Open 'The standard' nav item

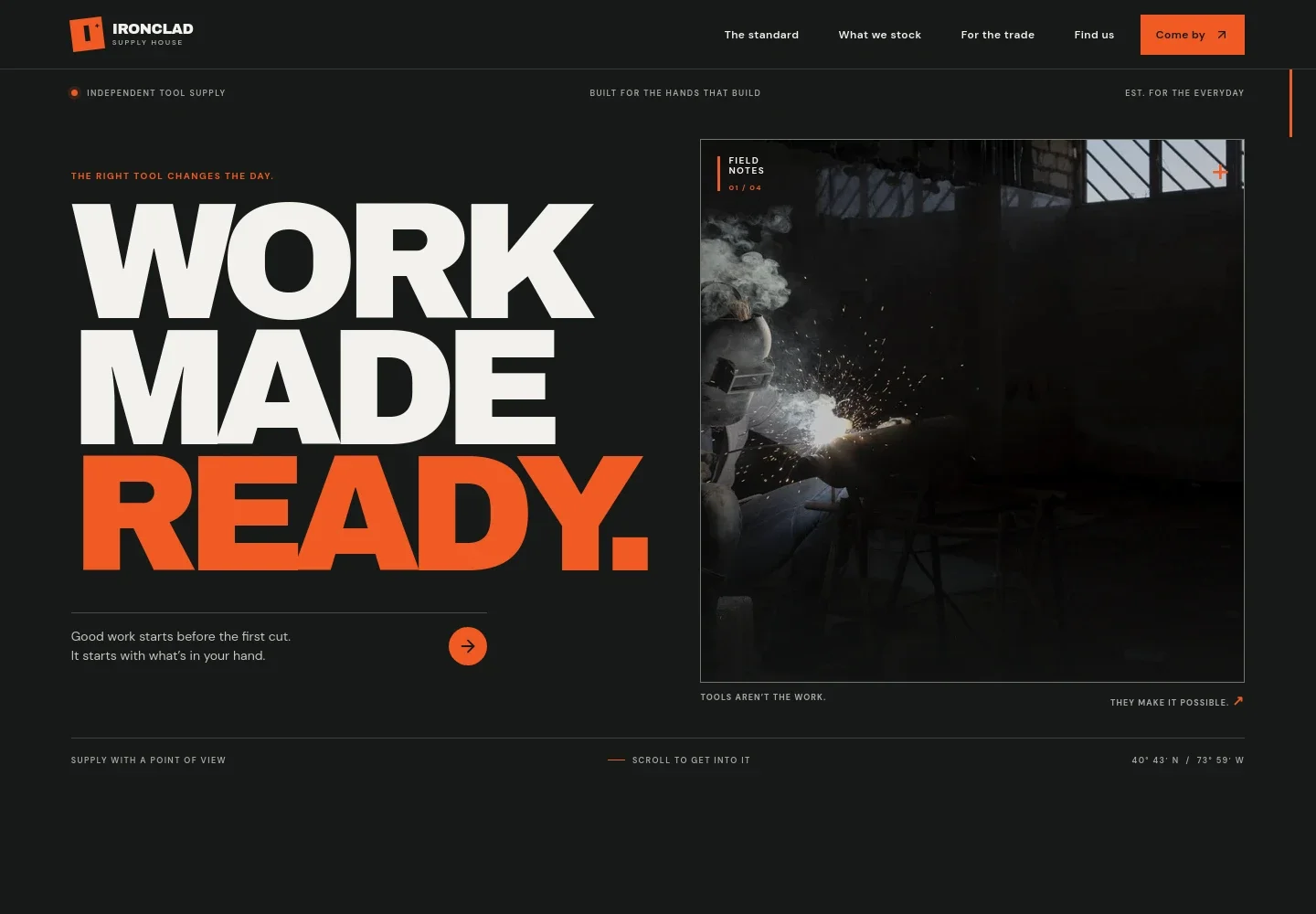761,35
